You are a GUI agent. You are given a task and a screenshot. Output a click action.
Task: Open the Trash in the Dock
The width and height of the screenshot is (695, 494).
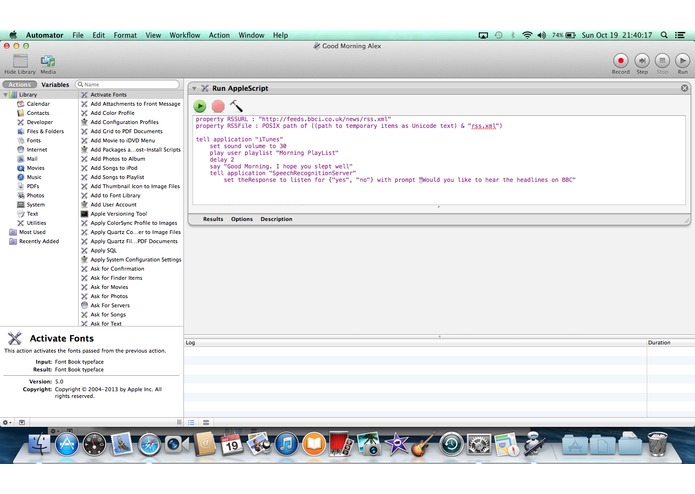(657, 444)
